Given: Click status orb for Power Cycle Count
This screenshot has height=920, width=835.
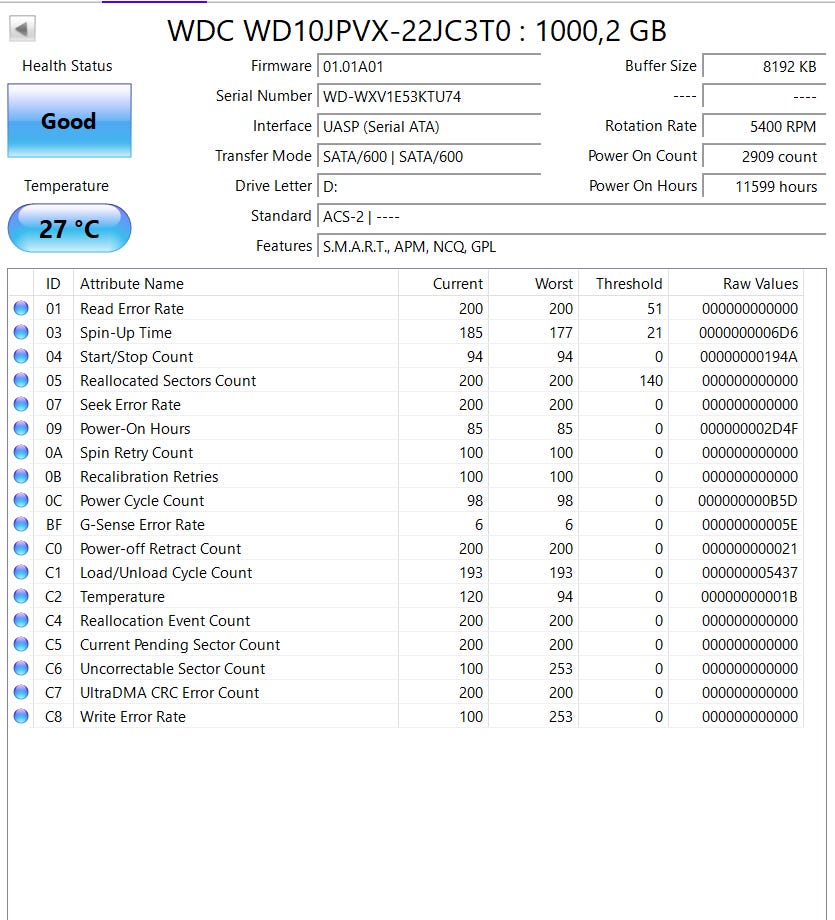Looking at the screenshot, I should point(21,500).
